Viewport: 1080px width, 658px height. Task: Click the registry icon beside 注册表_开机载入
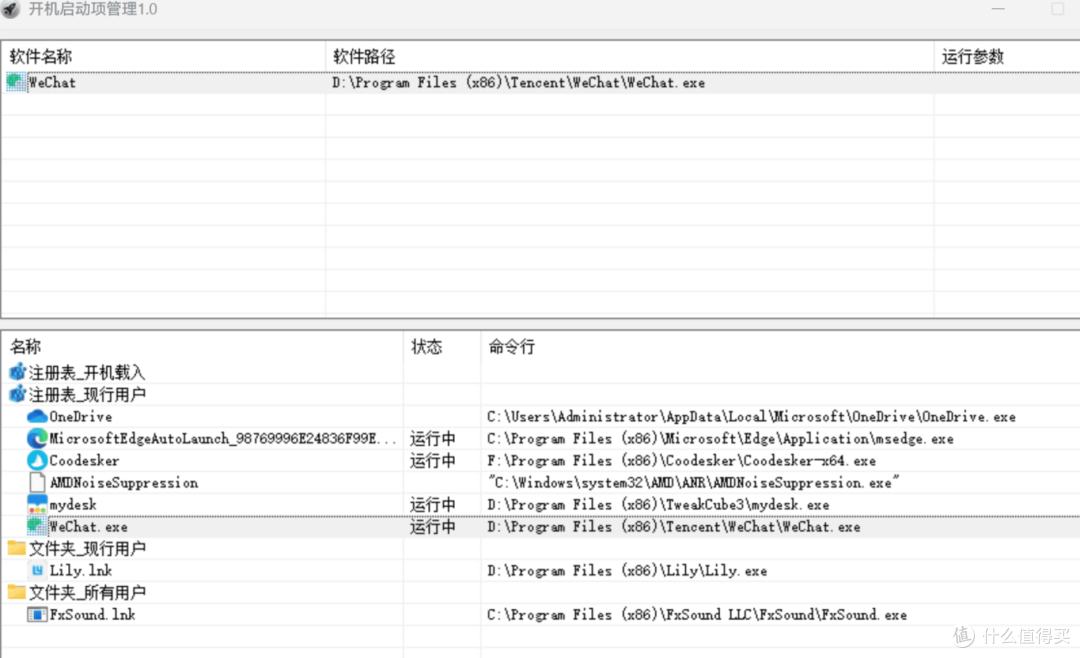[x=17, y=372]
